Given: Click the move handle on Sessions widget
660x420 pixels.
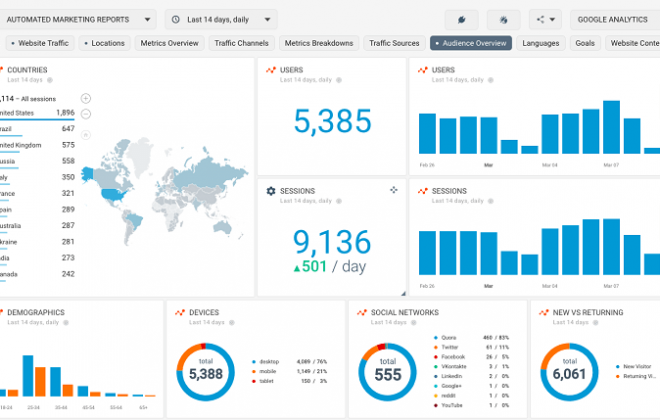Looking at the screenshot, I should coord(393,190).
